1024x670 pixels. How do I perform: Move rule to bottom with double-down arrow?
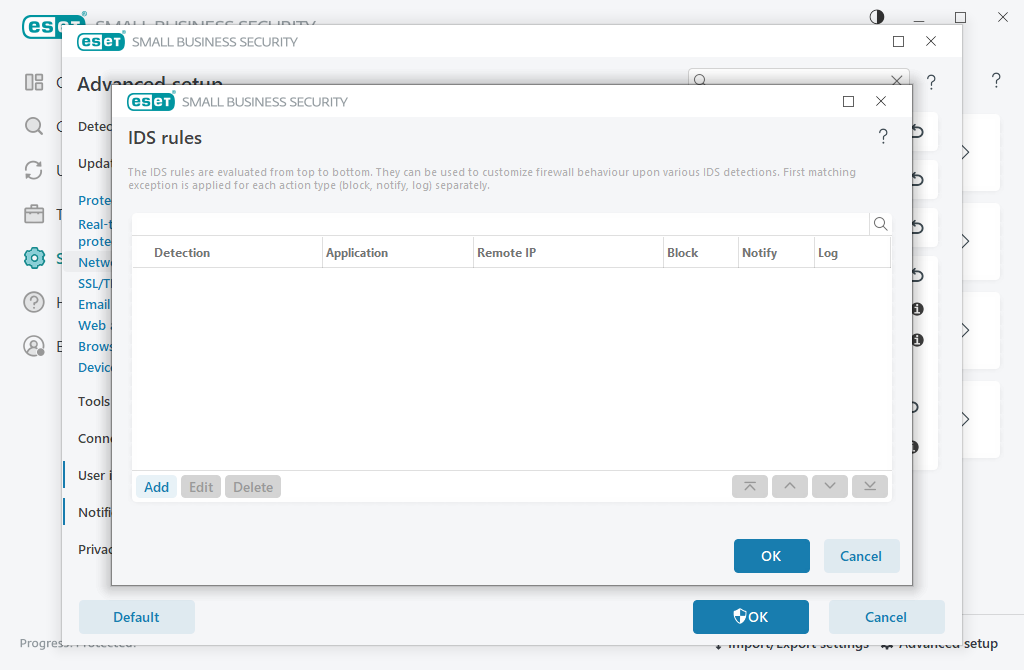coord(869,486)
